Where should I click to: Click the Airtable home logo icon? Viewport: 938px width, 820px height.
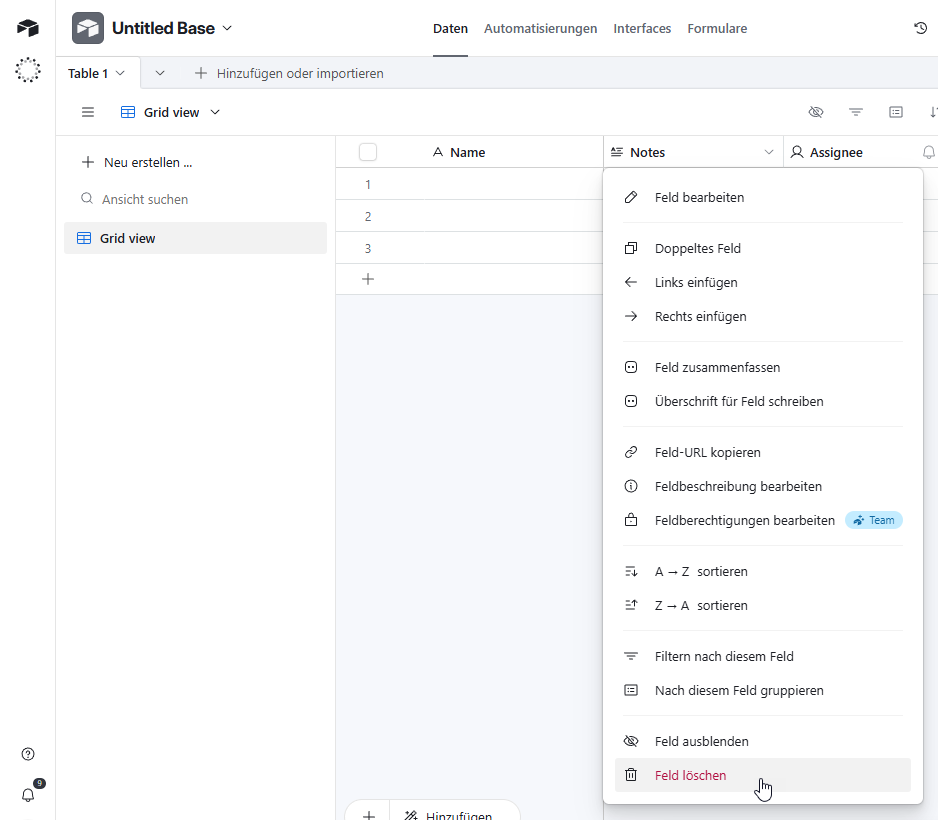pos(28,28)
